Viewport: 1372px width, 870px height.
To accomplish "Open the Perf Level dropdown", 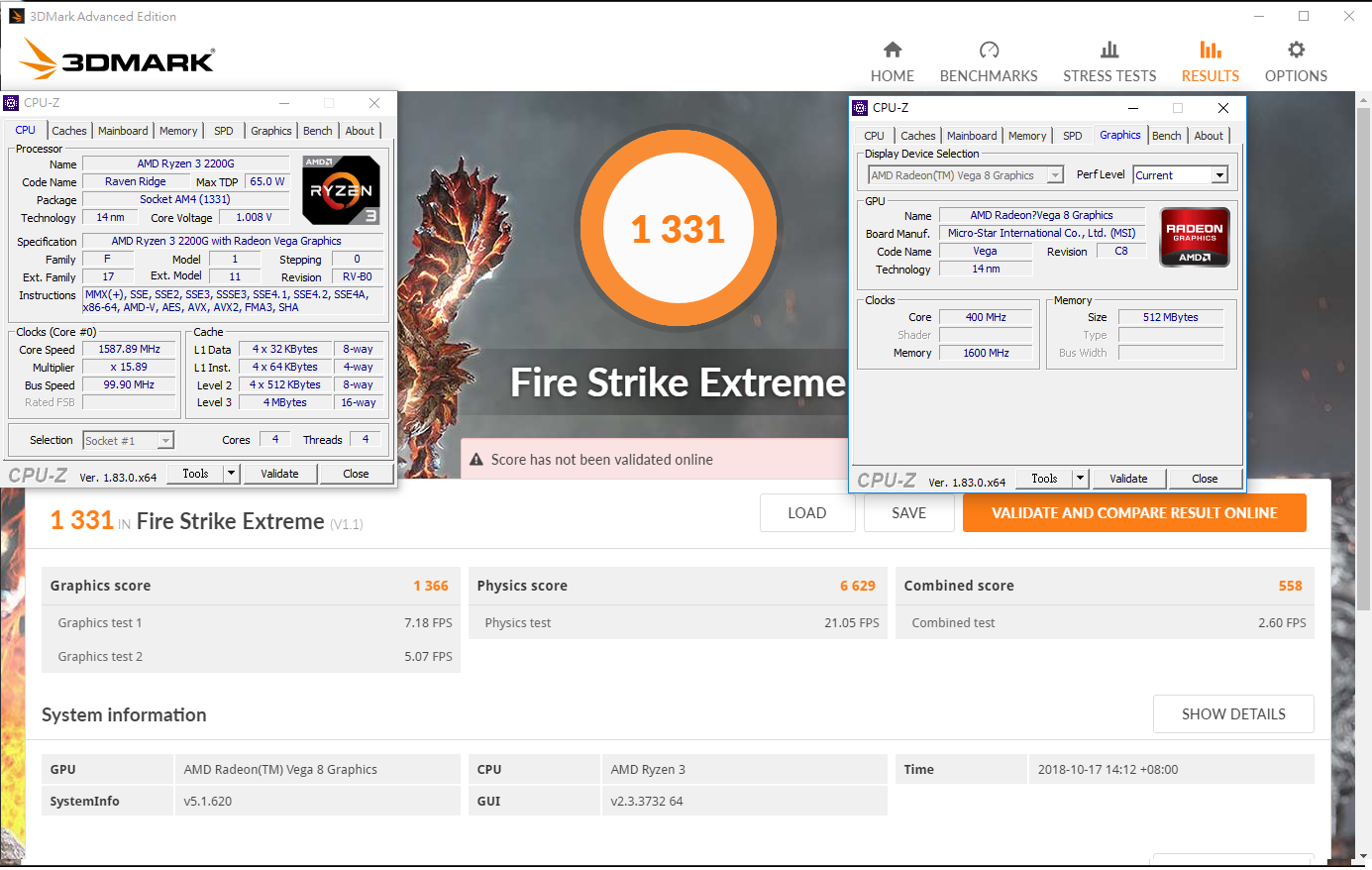I will 1181,175.
